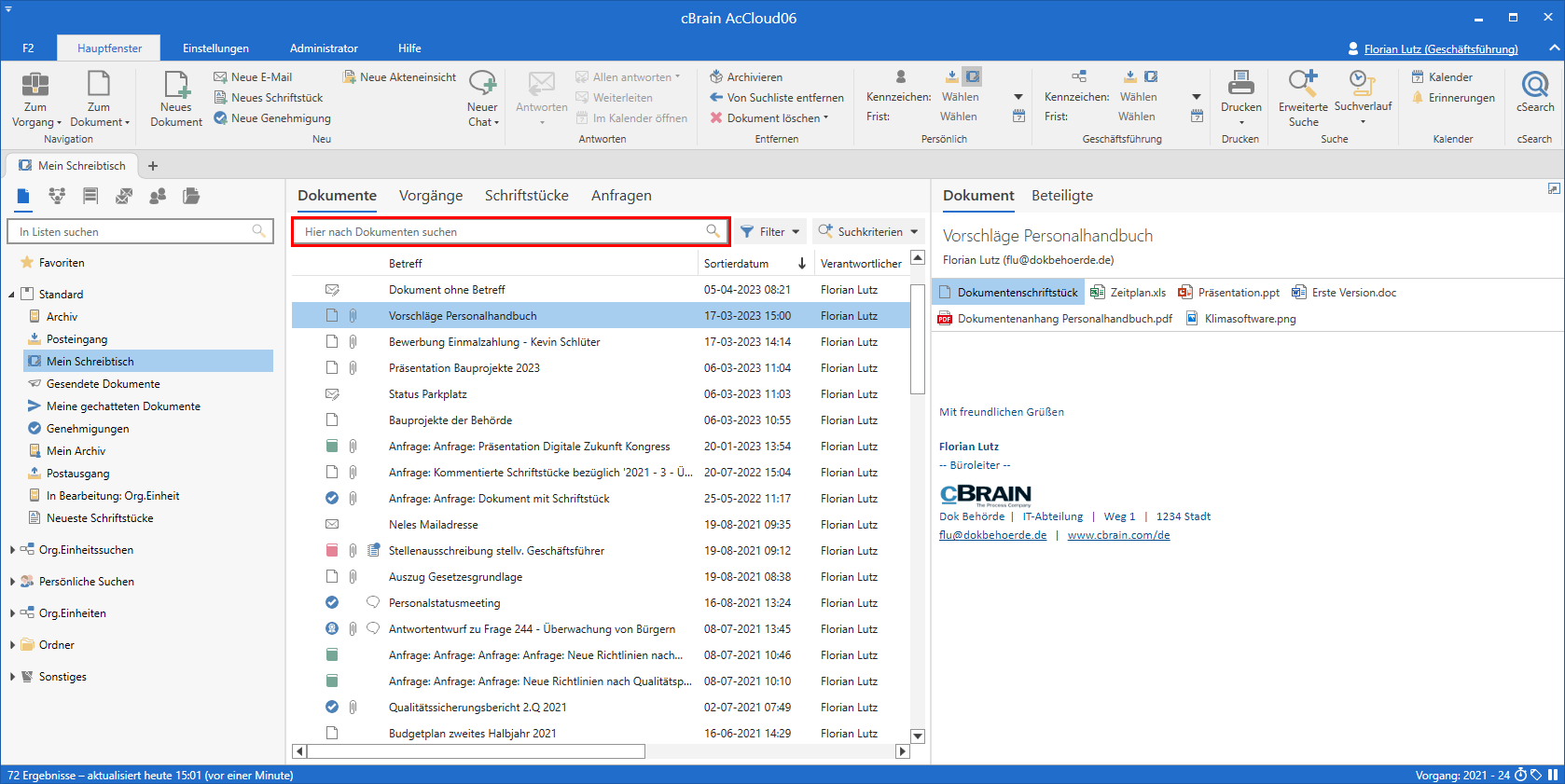Open the Frist calendar picker under Persönlich
Viewport: 1565px width, 784px height.
click(x=1018, y=117)
